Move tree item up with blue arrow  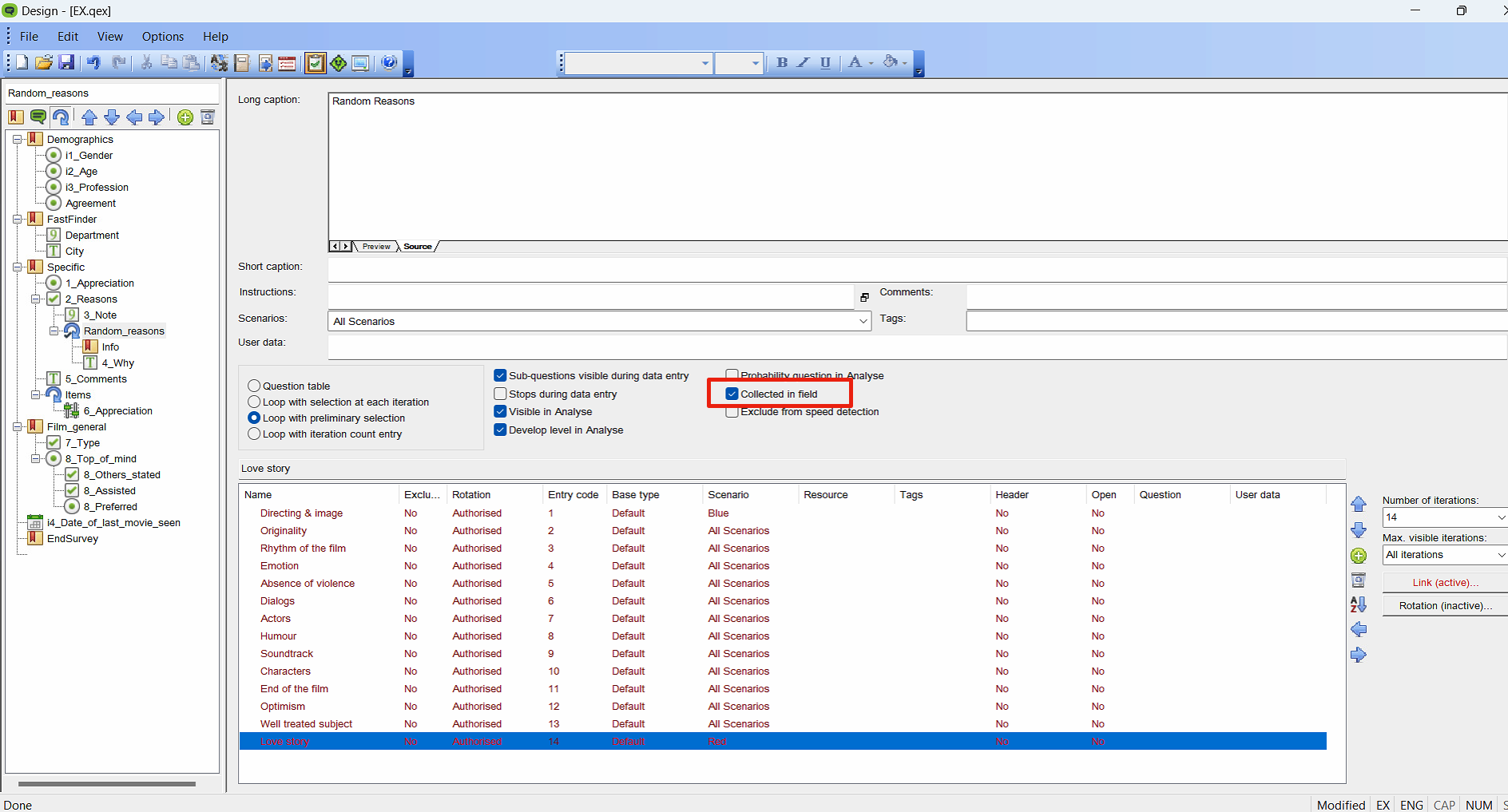click(89, 117)
